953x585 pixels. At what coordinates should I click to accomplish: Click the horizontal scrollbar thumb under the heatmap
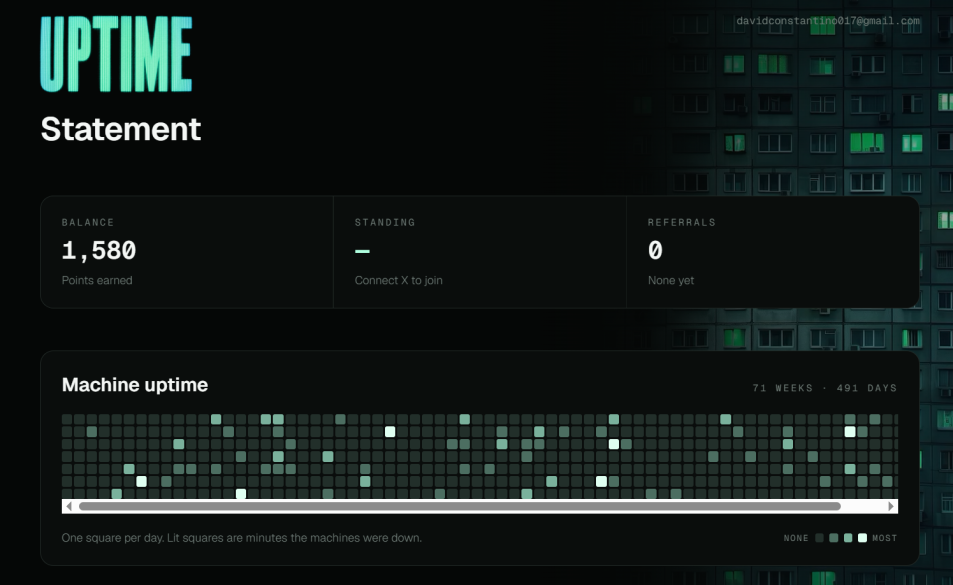point(459,506)
